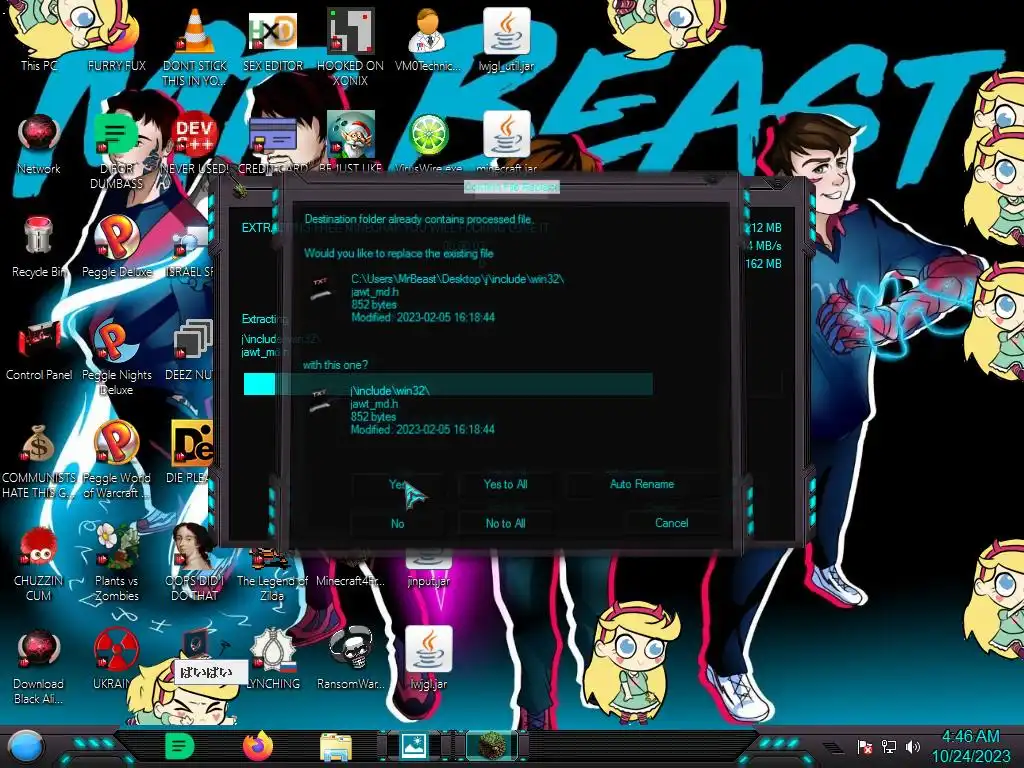Viewport: 1024px width, 768px height.
Task: Cancel the file replace prompt
Action: (671, 523)
